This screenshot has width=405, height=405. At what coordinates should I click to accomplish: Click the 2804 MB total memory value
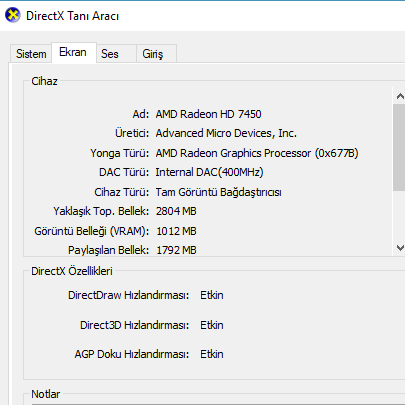pos(176,211)
